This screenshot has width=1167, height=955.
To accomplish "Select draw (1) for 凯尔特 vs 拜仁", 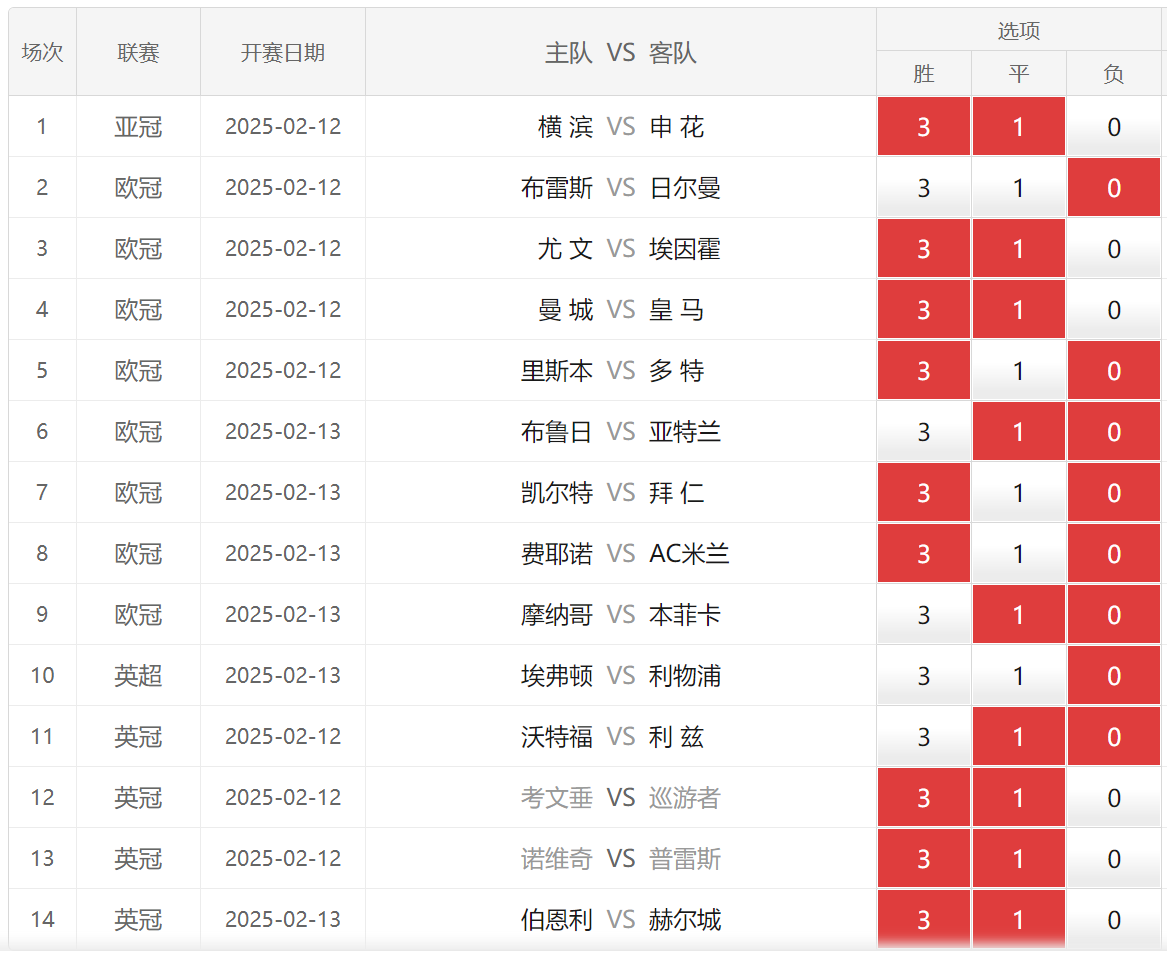I will click(1018, 493).
